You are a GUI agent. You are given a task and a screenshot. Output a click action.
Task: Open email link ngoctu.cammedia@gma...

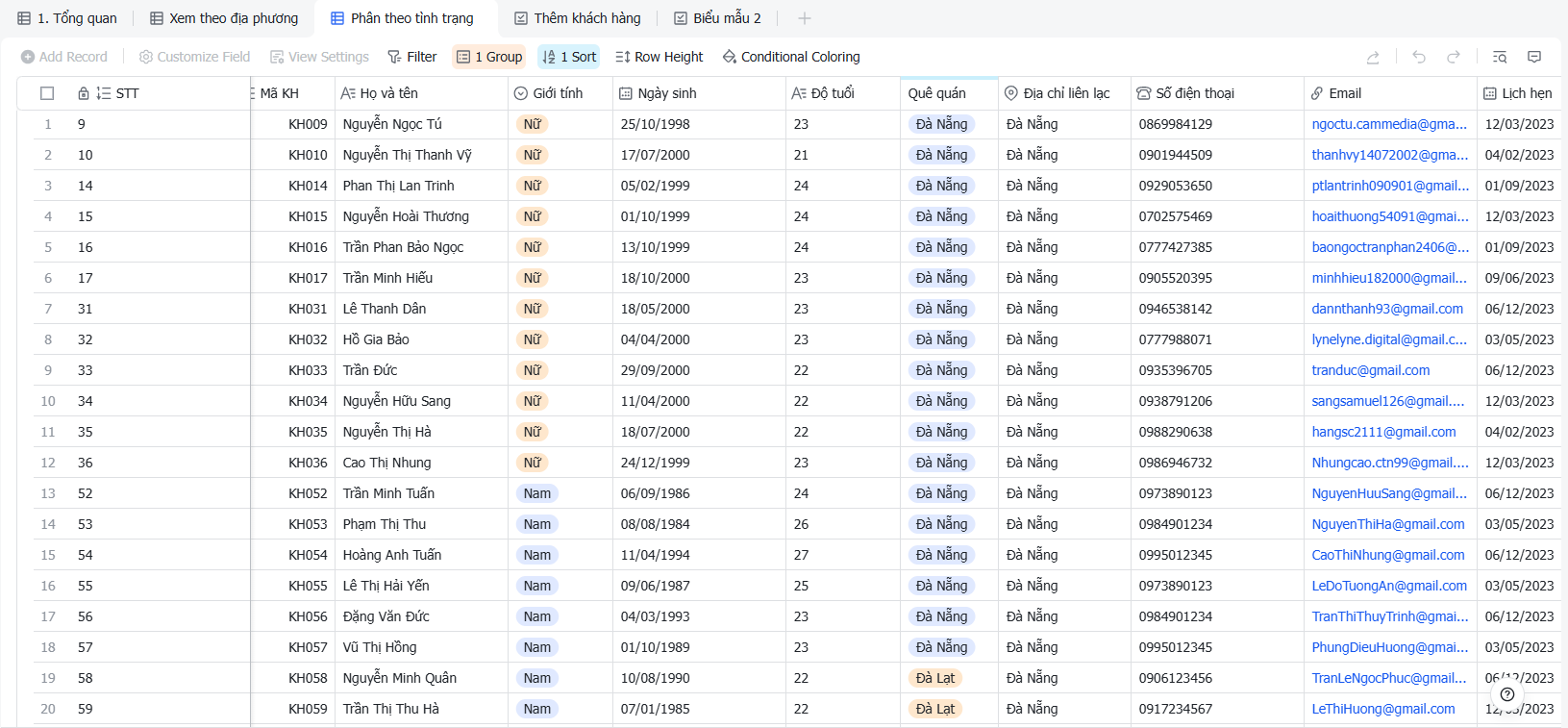point(1389,124)
